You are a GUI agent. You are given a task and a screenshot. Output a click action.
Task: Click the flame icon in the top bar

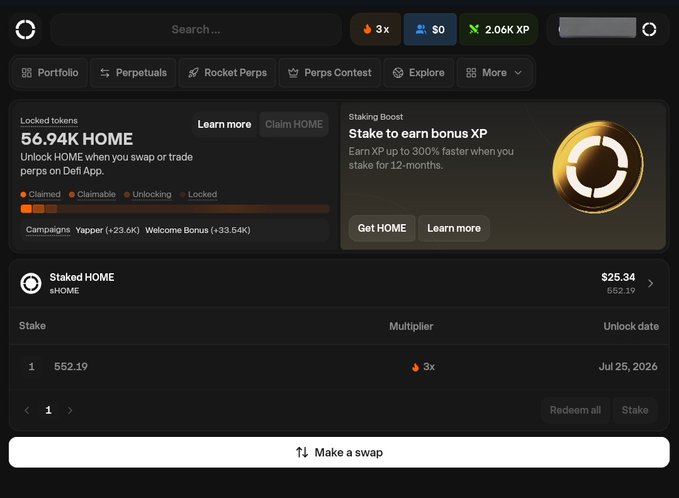click(367, 29)
